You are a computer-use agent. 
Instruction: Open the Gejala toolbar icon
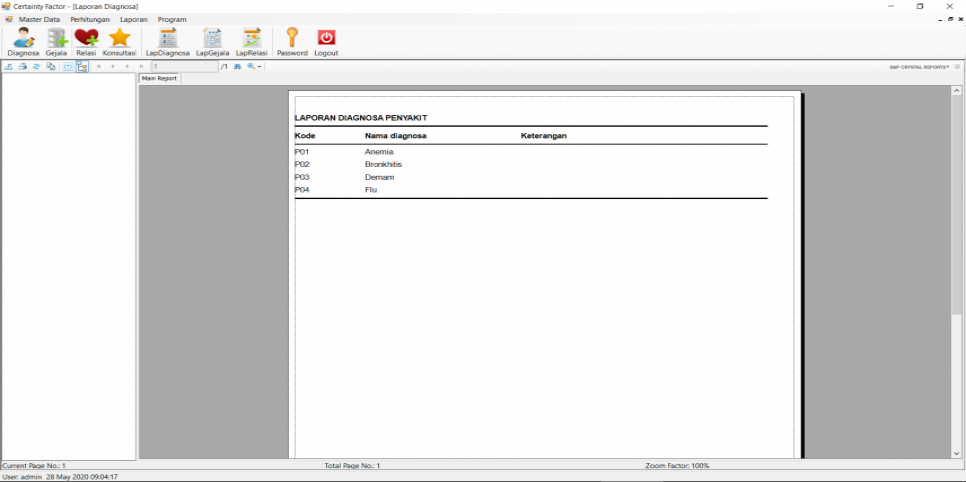tap(56, 43)
